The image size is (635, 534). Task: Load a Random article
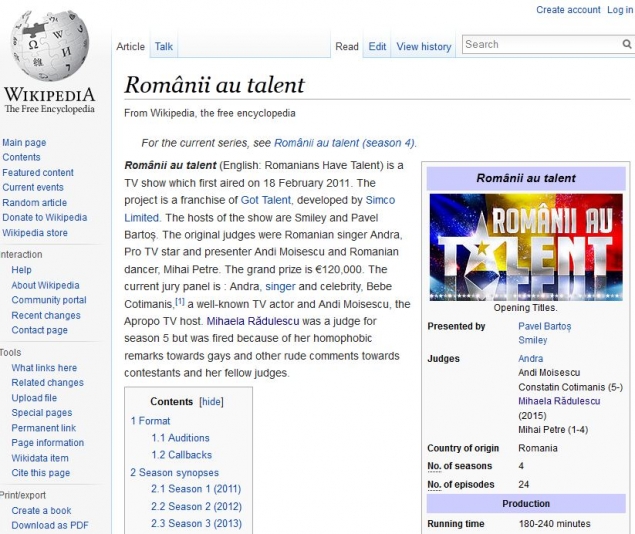34,202
